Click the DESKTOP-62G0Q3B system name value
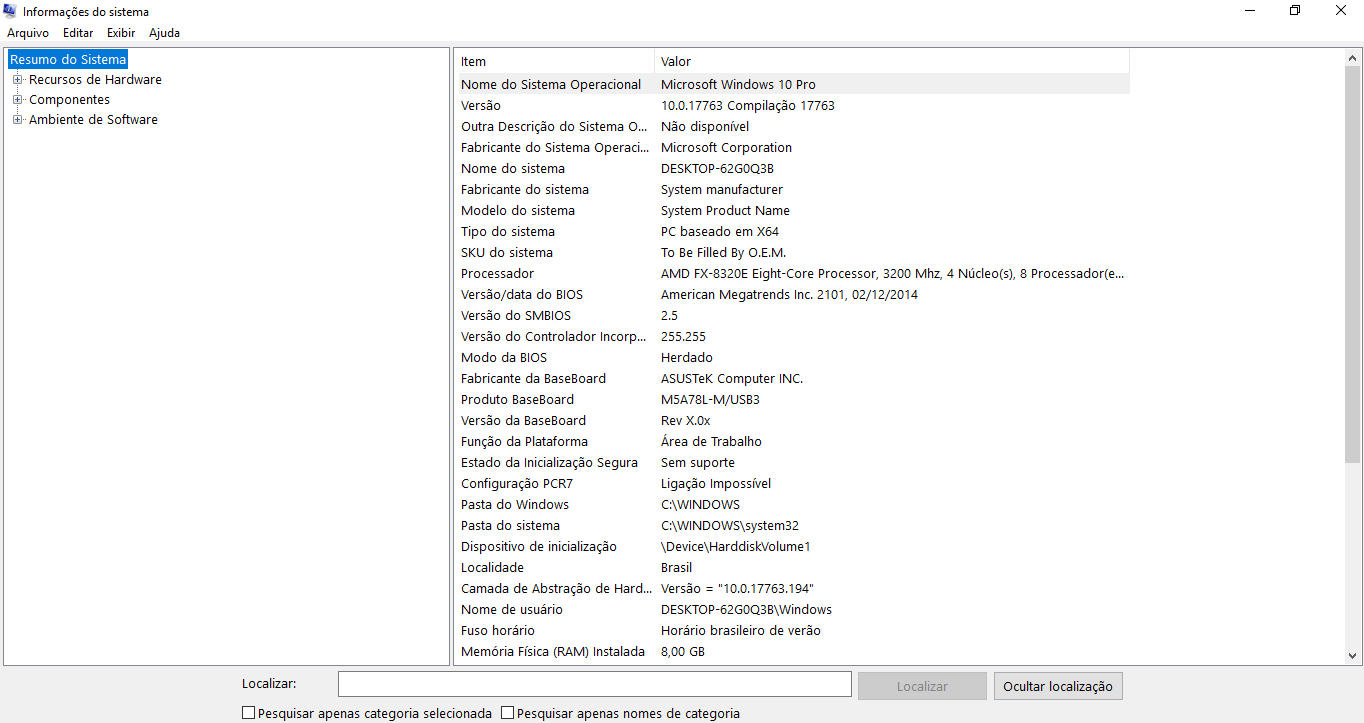Screen dimensions: 1364x723 [718, 169]
